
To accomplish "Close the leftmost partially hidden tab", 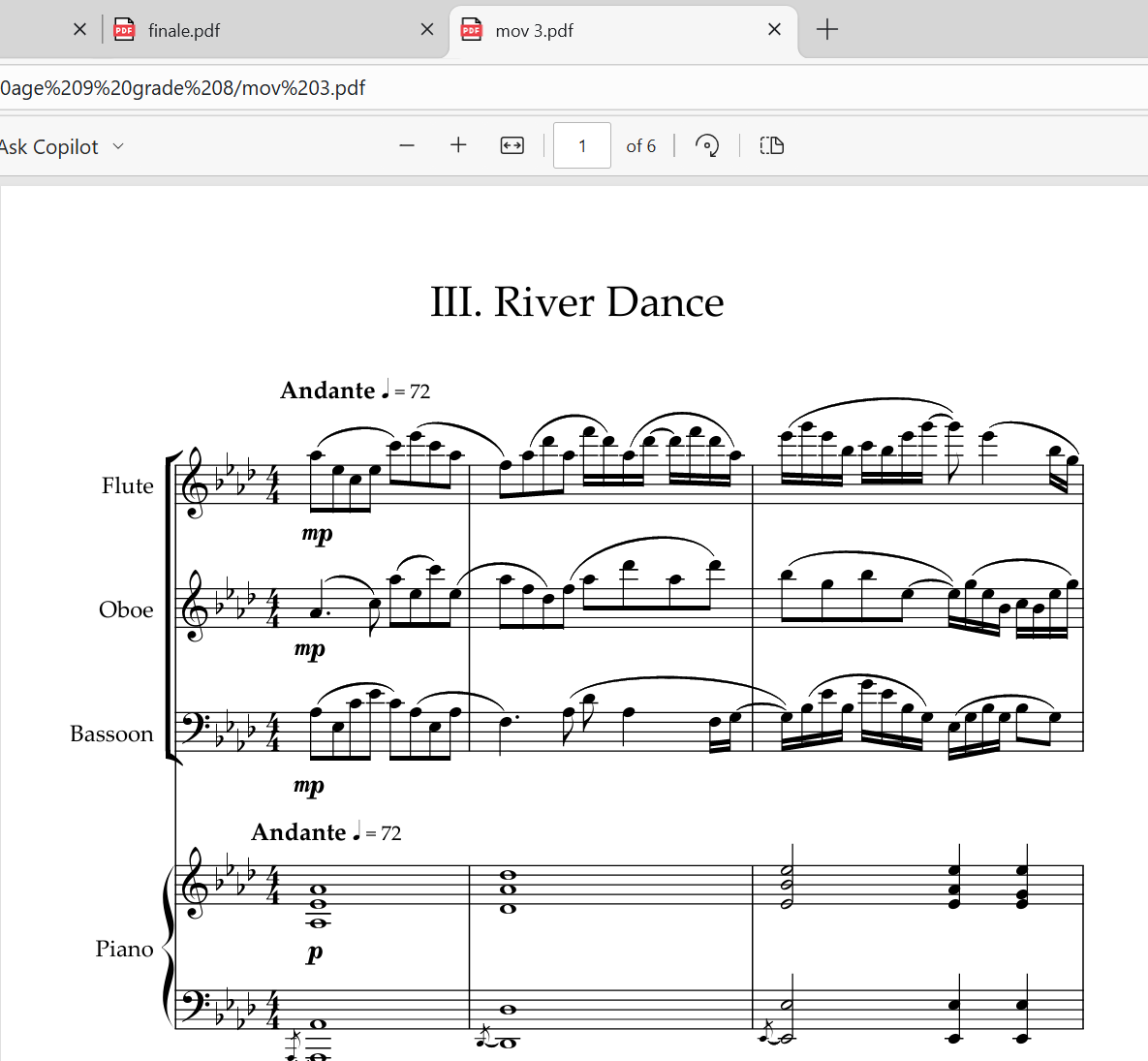I will pos(79,29).
